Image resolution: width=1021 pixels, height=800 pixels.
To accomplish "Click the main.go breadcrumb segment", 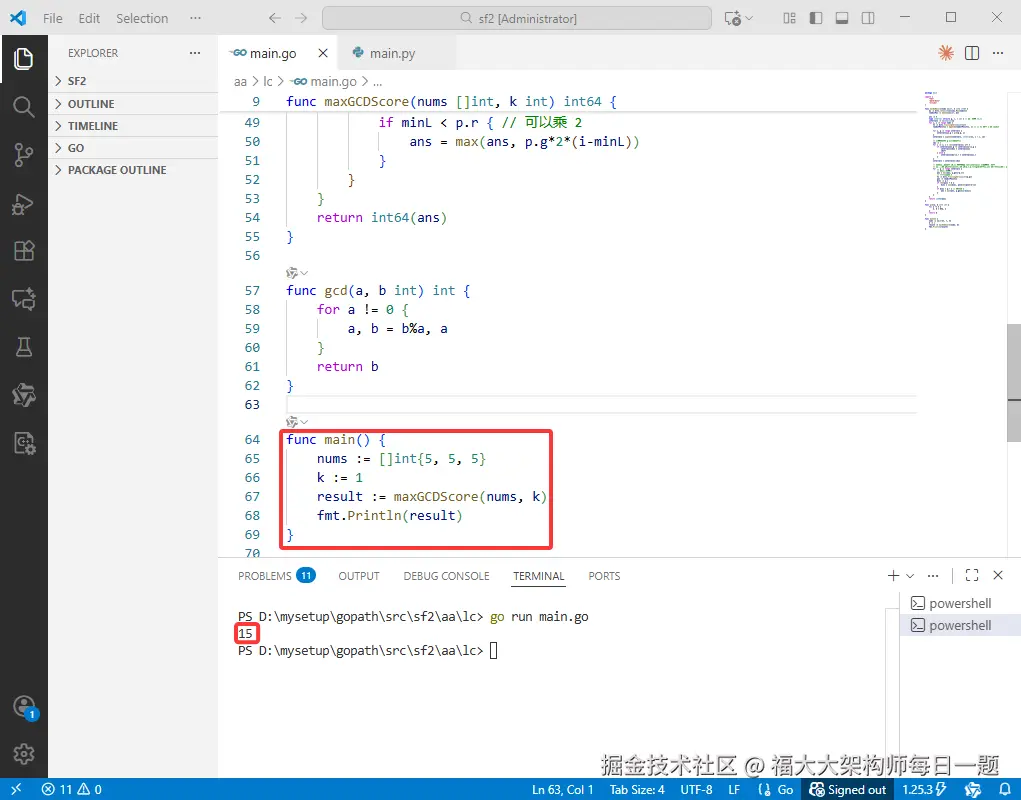I will pos(324,81).
